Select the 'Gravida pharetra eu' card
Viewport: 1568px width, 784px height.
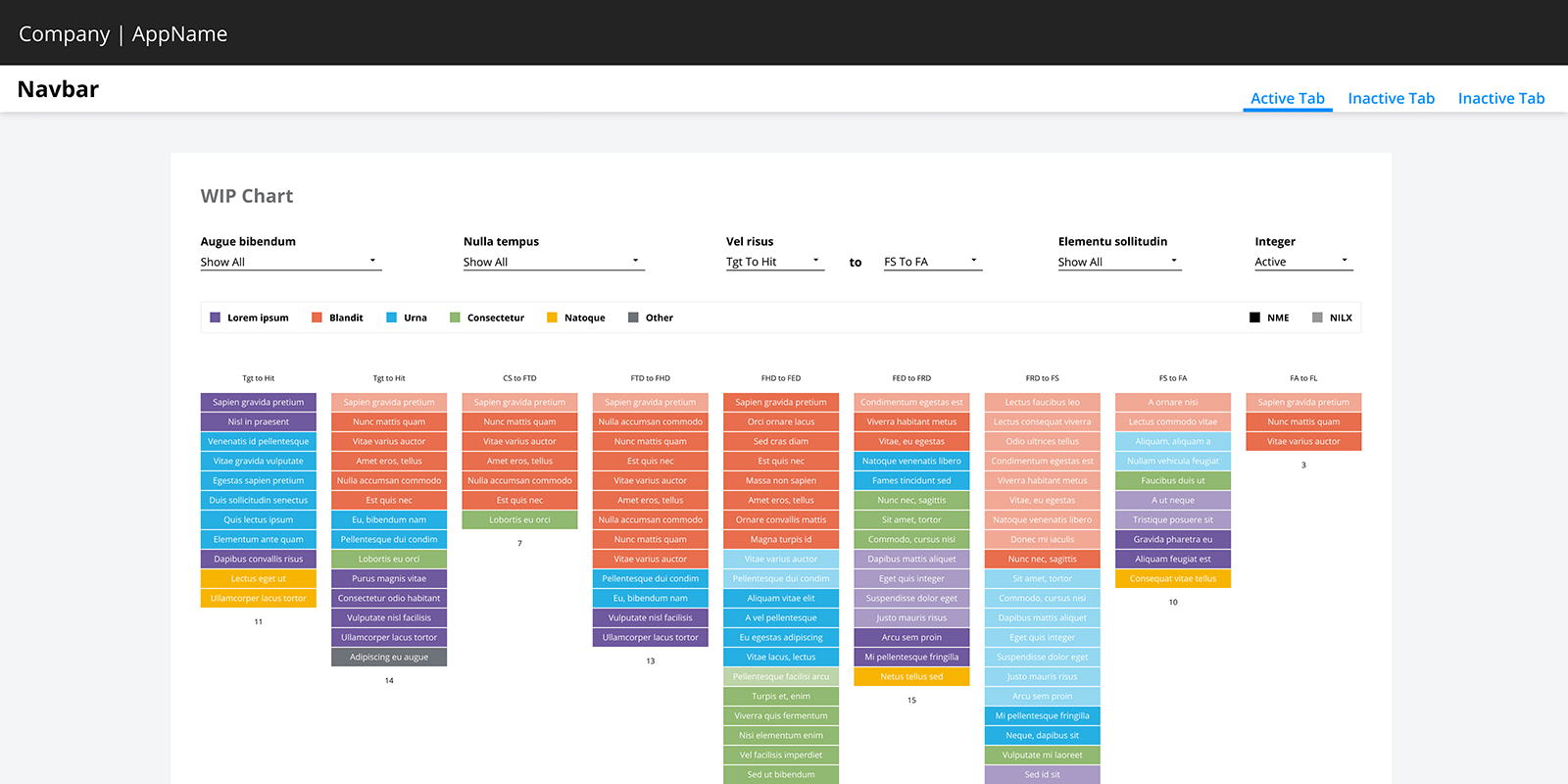1173,539
